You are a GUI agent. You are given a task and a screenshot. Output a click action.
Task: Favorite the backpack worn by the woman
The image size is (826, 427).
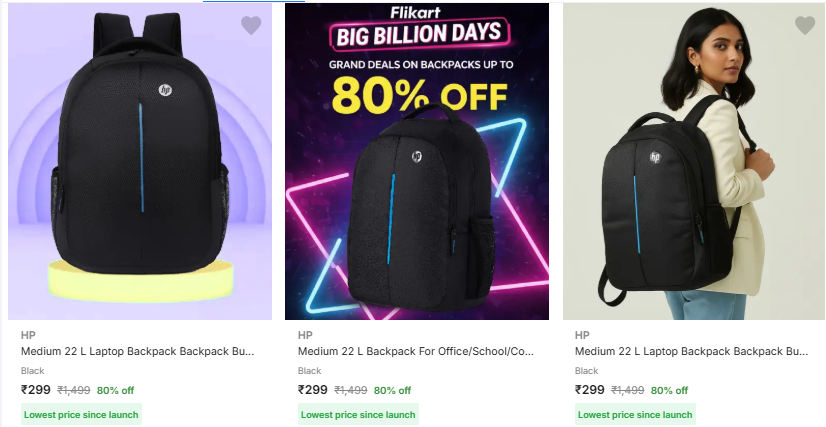coord(805,25)
